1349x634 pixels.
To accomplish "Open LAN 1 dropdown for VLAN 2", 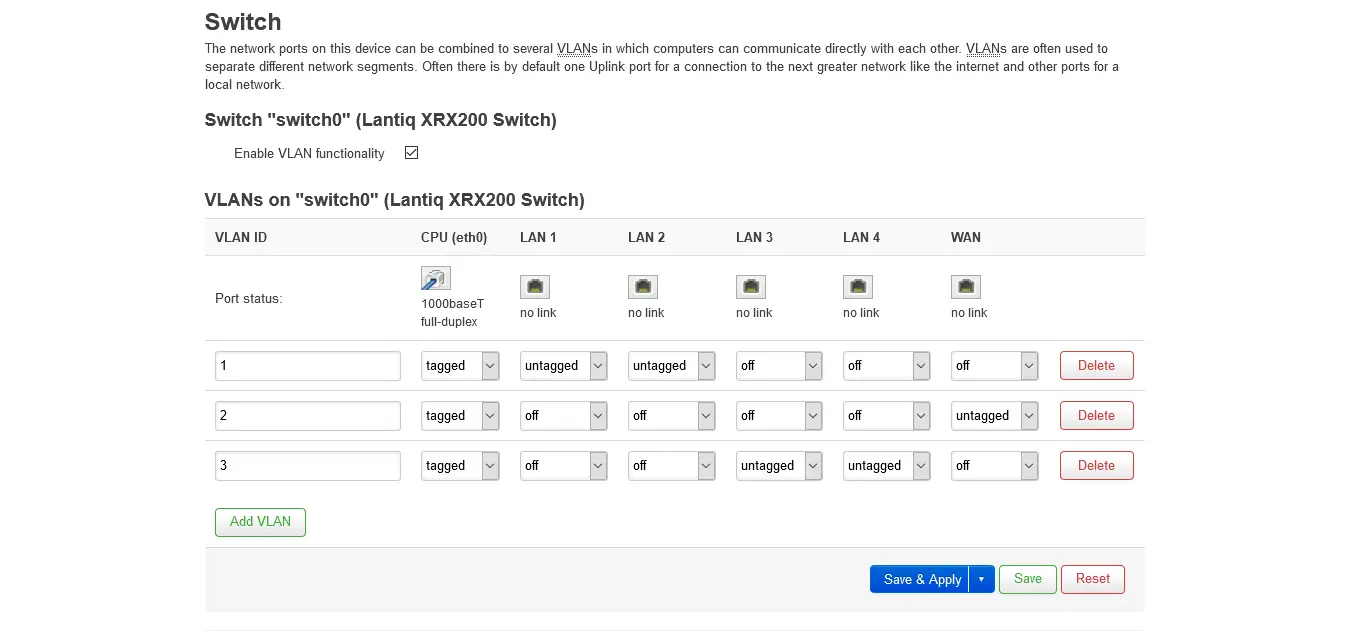I will click(563, 416).
